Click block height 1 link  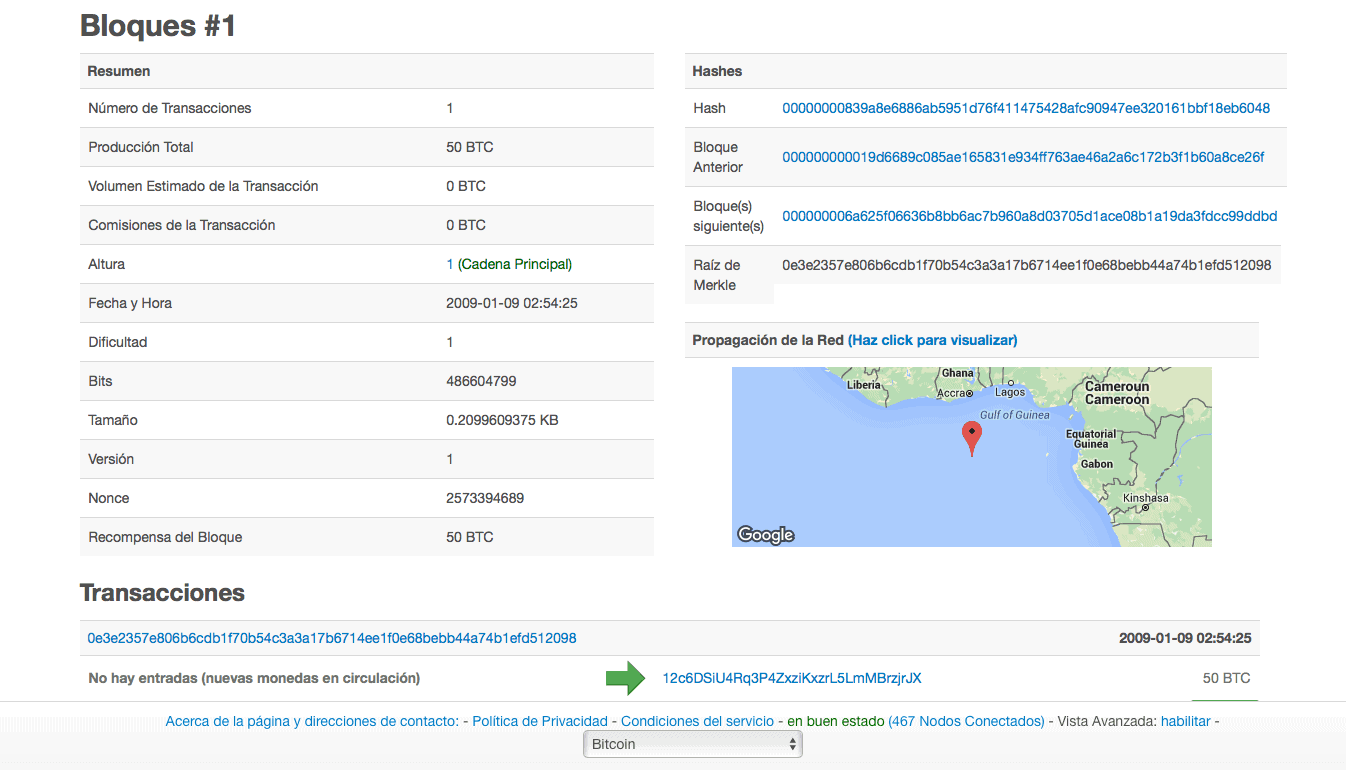click(x=450, y=264)
